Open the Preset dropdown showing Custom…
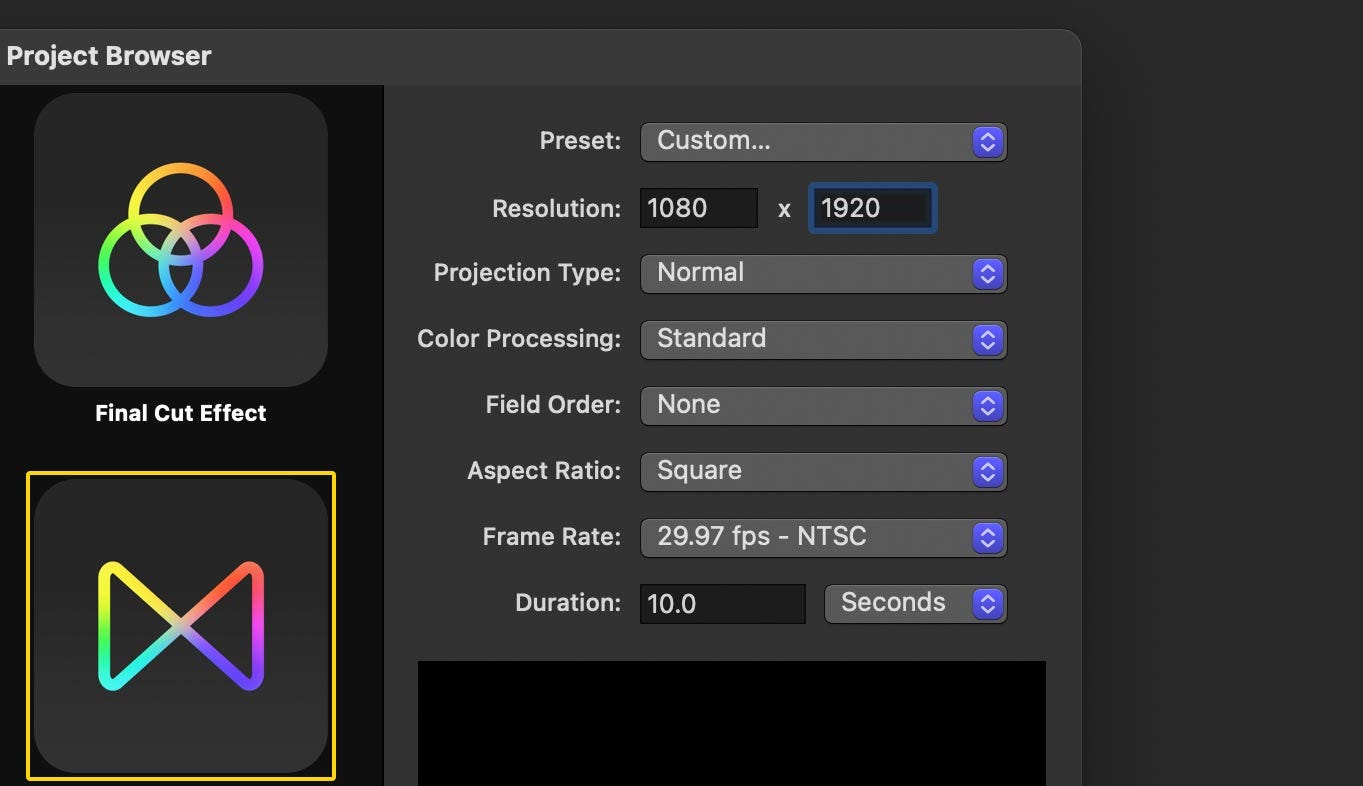1363x786 pixels. (x=823, y=142)
